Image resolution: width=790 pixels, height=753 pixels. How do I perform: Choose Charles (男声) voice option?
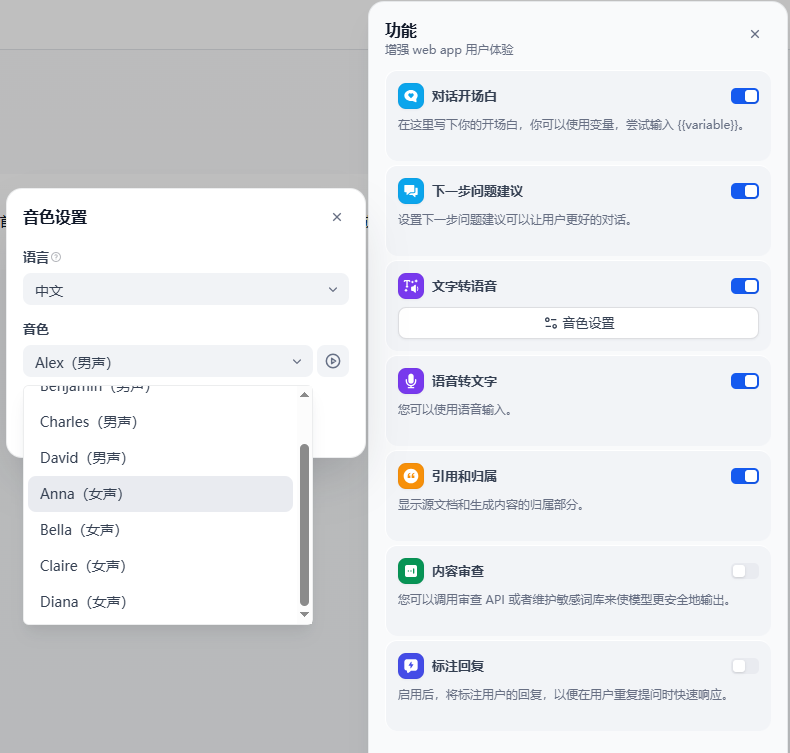[x=160, y=422]
